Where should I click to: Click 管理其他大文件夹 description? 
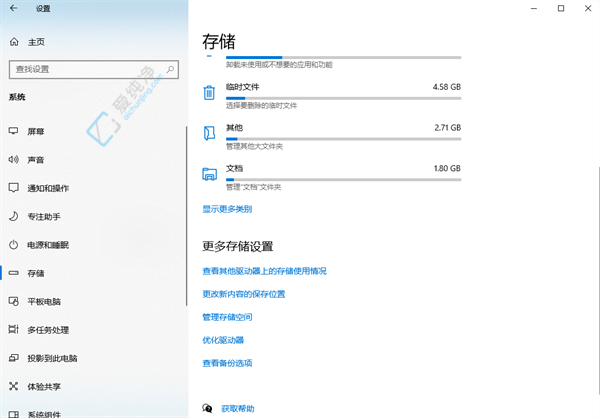pyautogui.click(x=254, y=146)
